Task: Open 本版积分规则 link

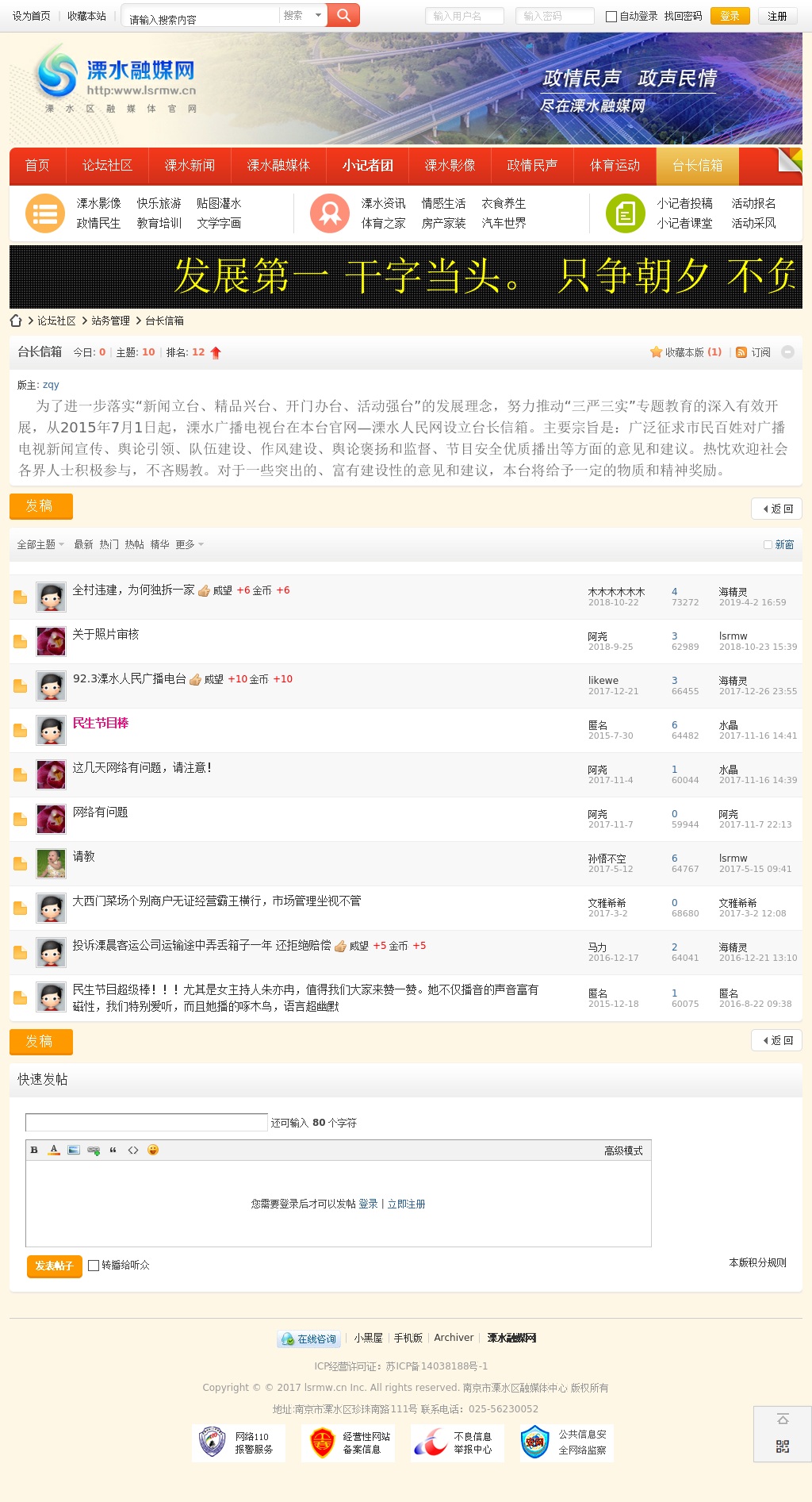Action: point(757,1262)
